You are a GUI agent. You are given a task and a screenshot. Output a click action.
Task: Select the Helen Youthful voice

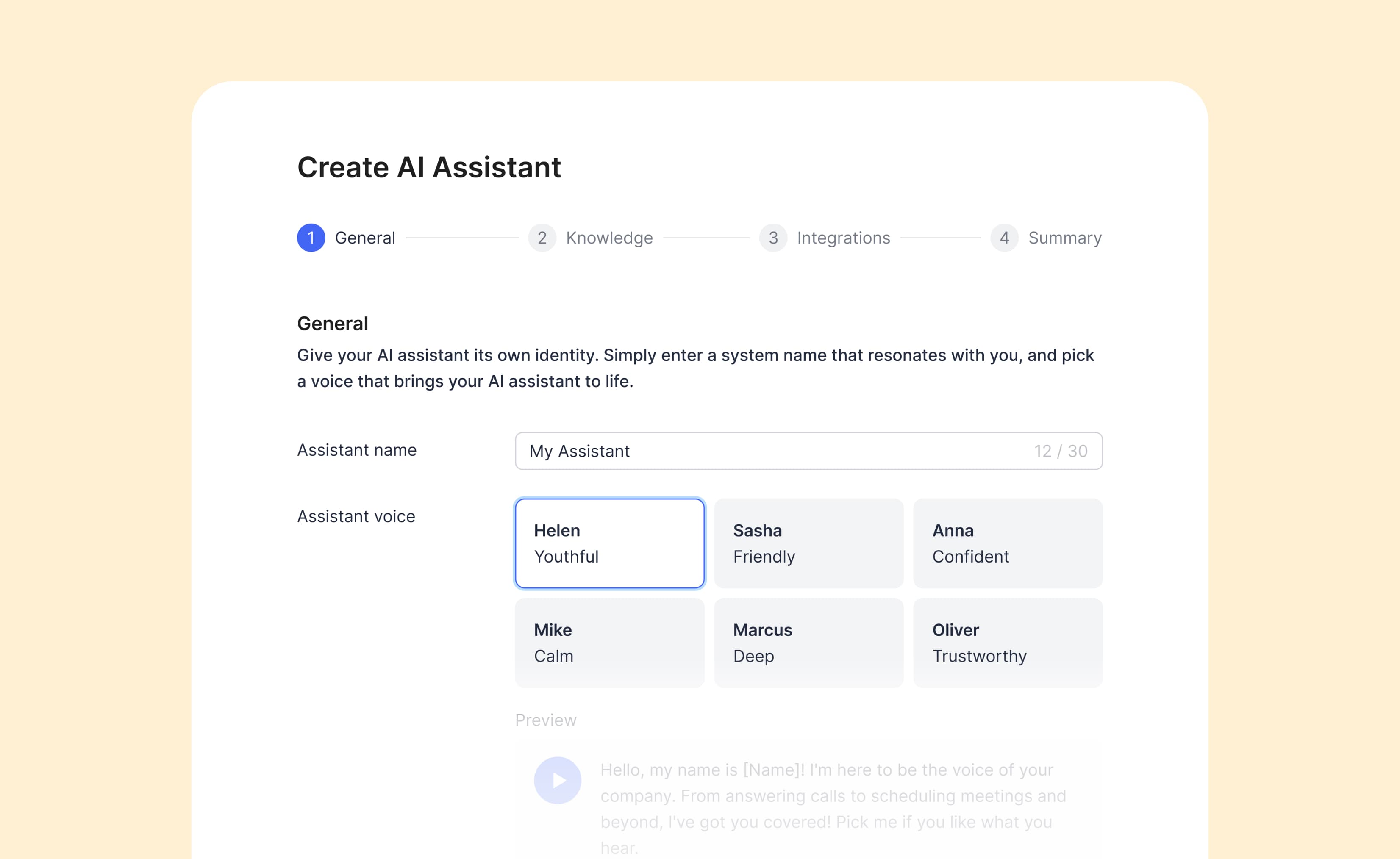[609, 543]
